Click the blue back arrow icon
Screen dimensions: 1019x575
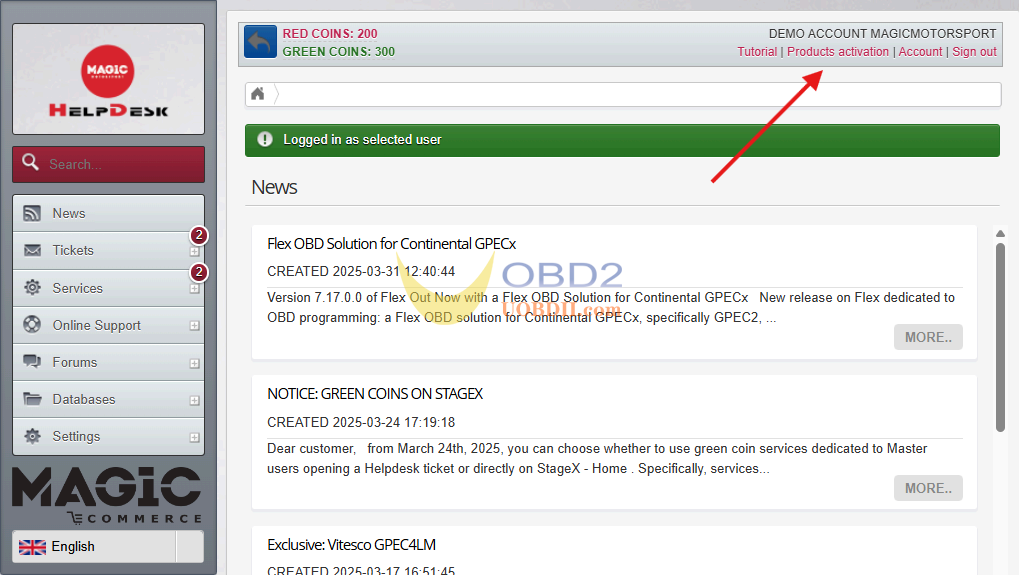click(x=261, y=42)
